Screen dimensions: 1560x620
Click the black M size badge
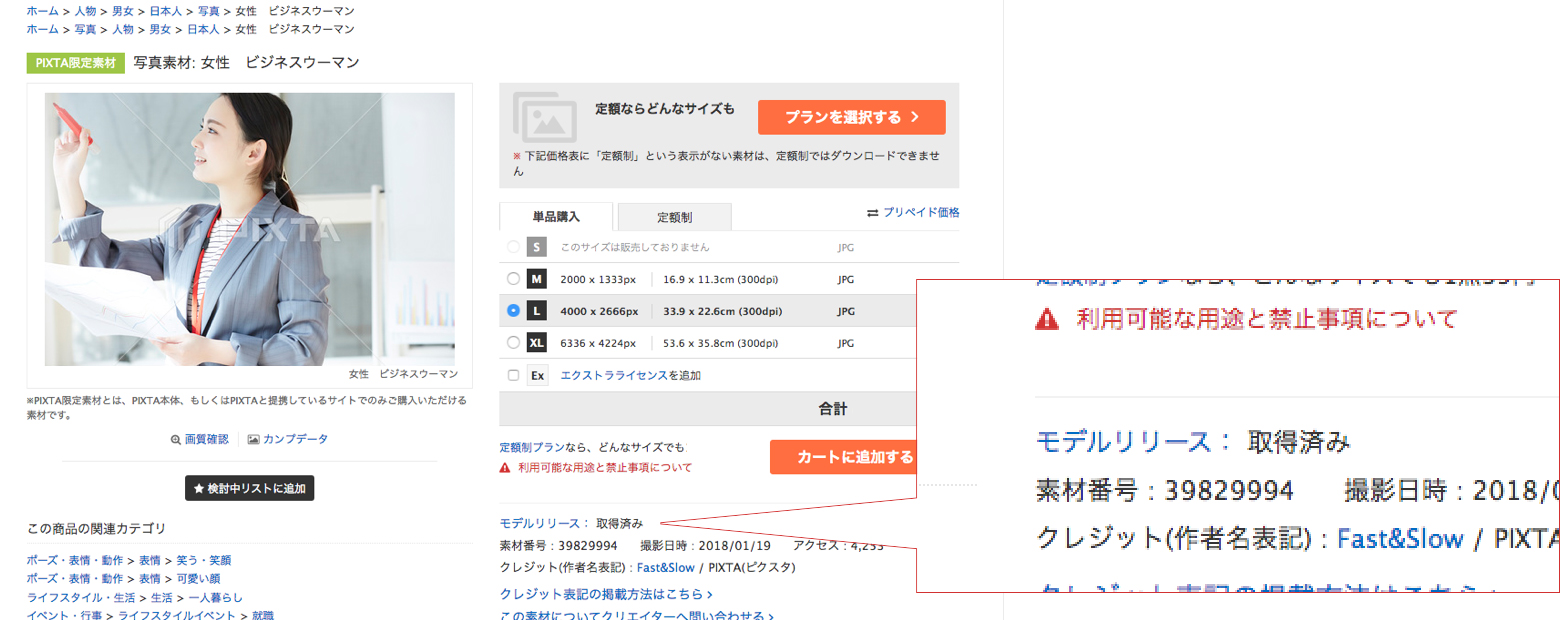pos(536,279)
